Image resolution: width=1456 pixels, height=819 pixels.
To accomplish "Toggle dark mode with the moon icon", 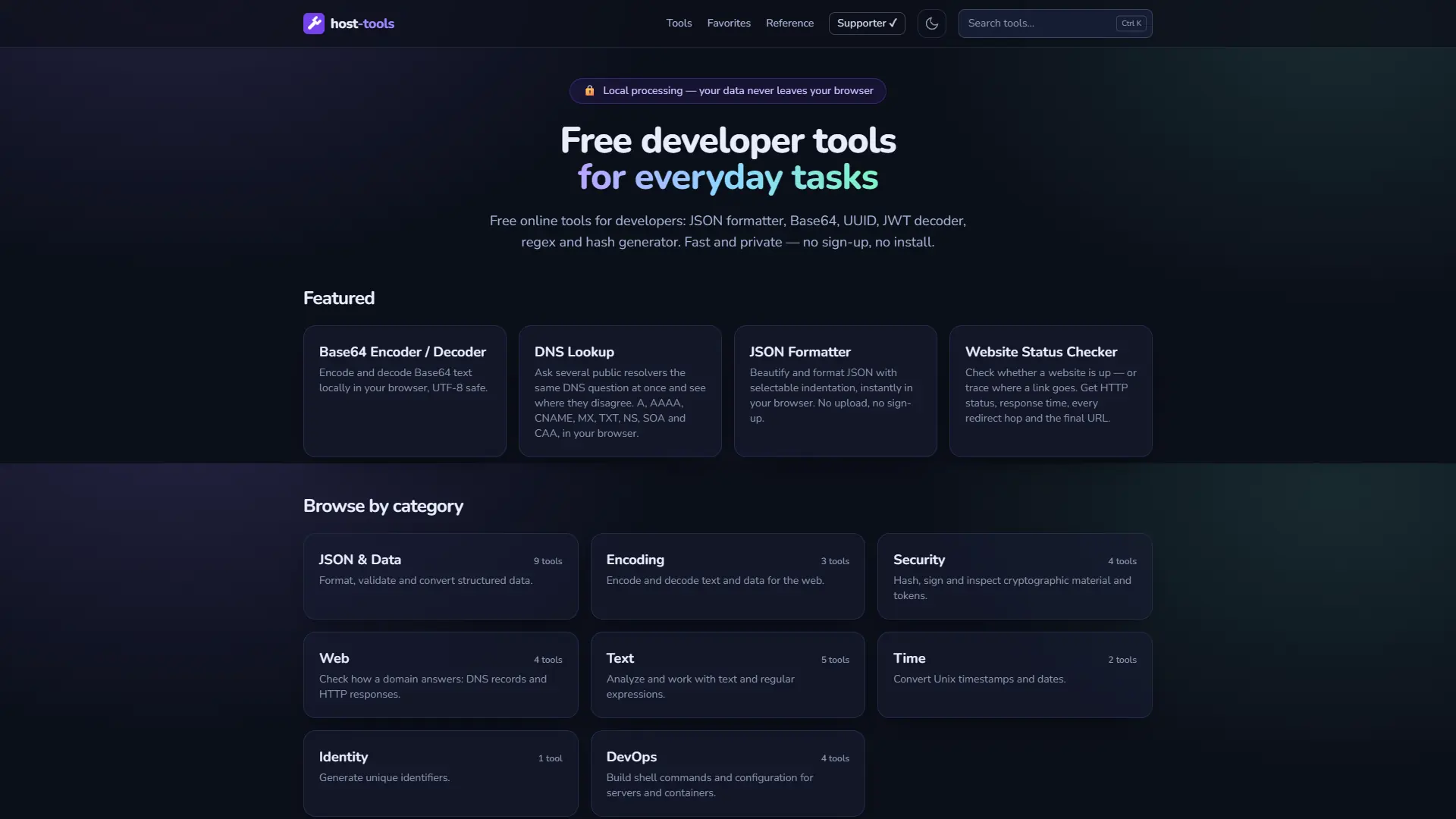I will click(x=932, y=24).
